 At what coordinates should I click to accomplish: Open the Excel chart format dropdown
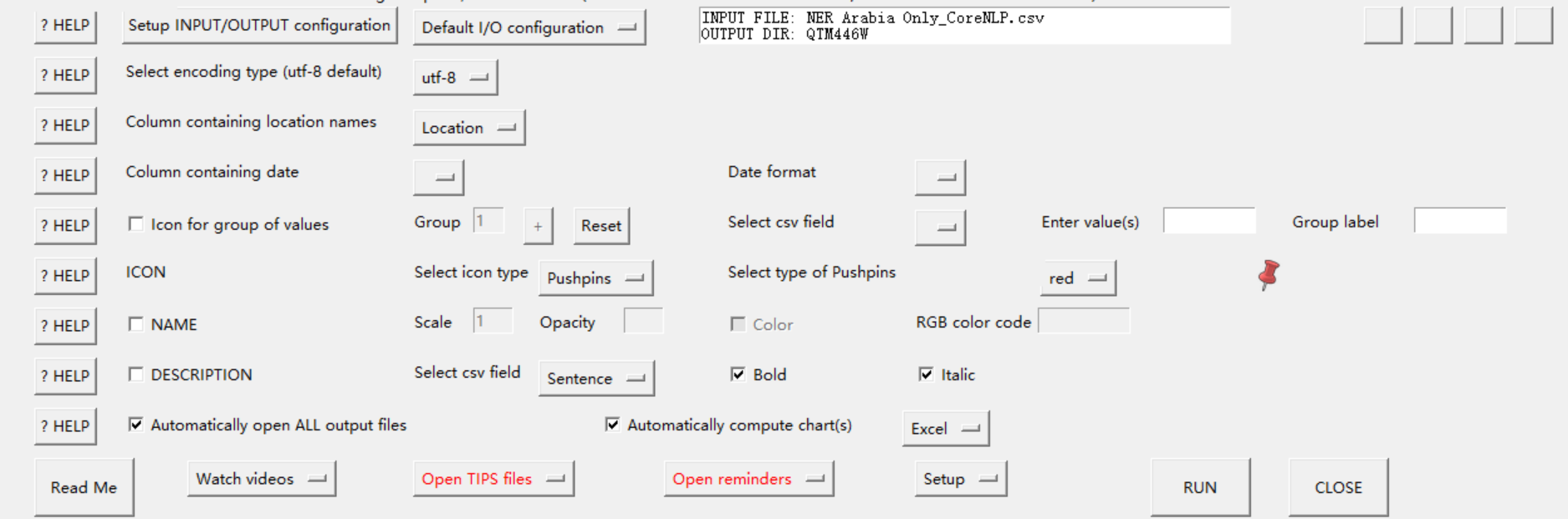(946, 428)
